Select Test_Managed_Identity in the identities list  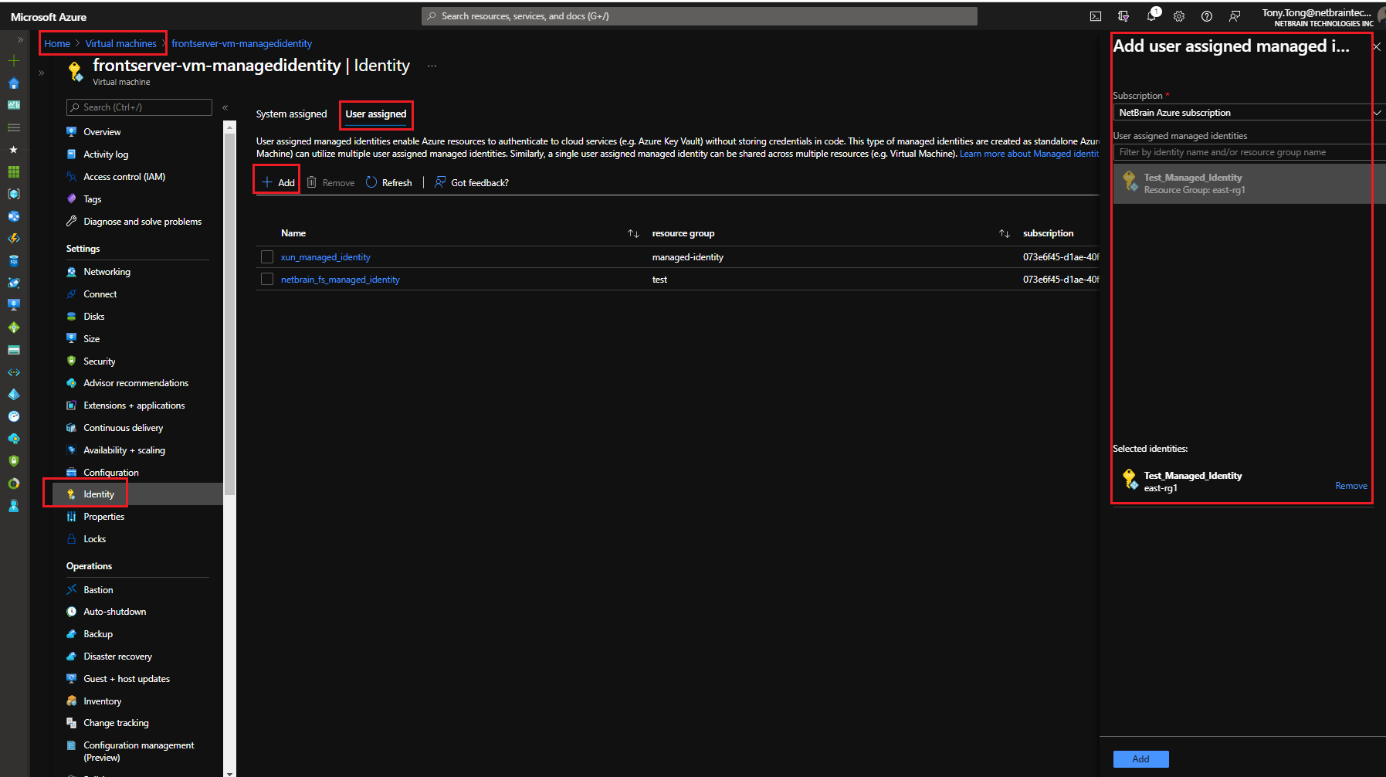(1249, 183)
